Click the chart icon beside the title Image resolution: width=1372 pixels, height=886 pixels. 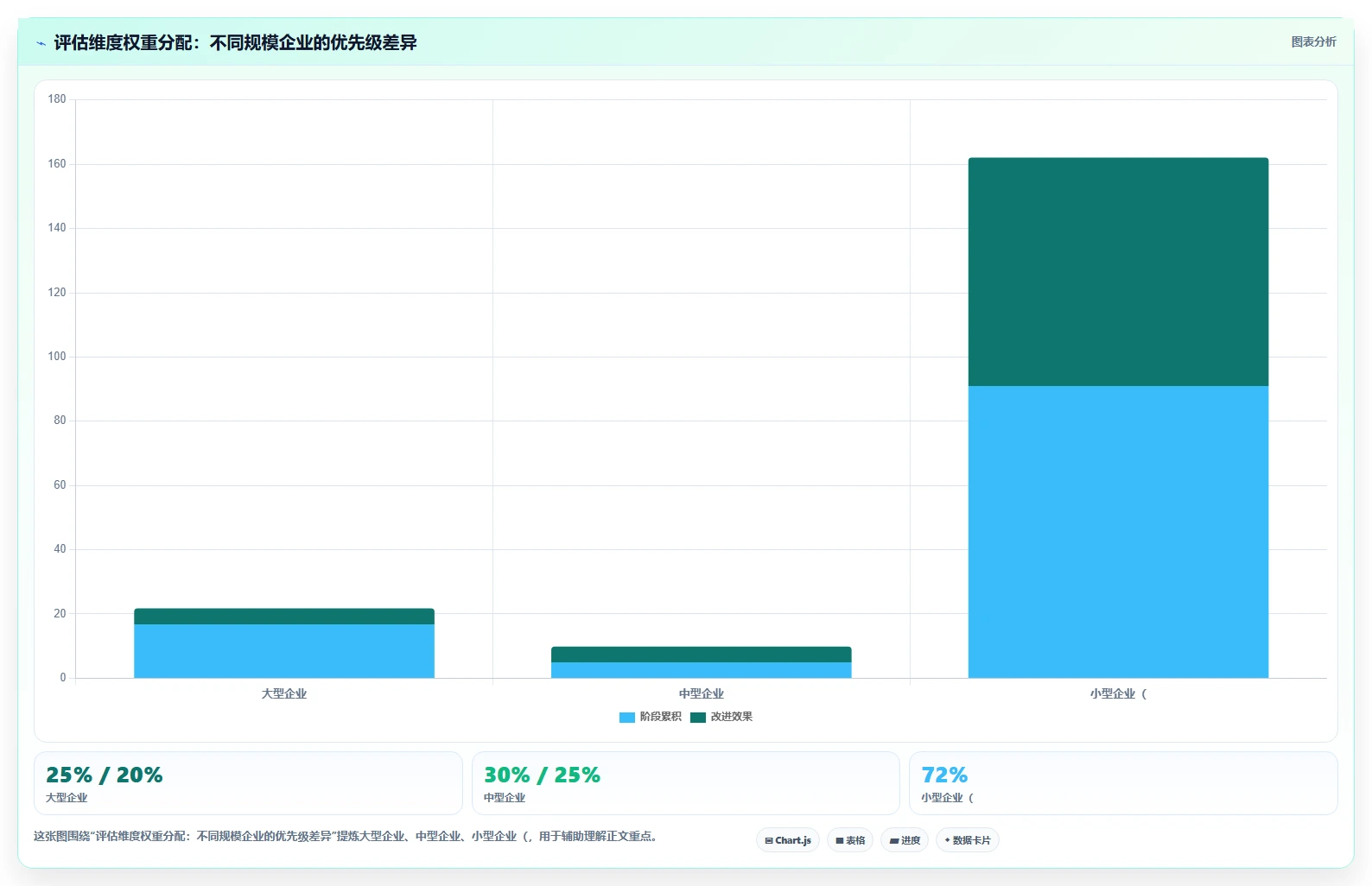[41, 43]
